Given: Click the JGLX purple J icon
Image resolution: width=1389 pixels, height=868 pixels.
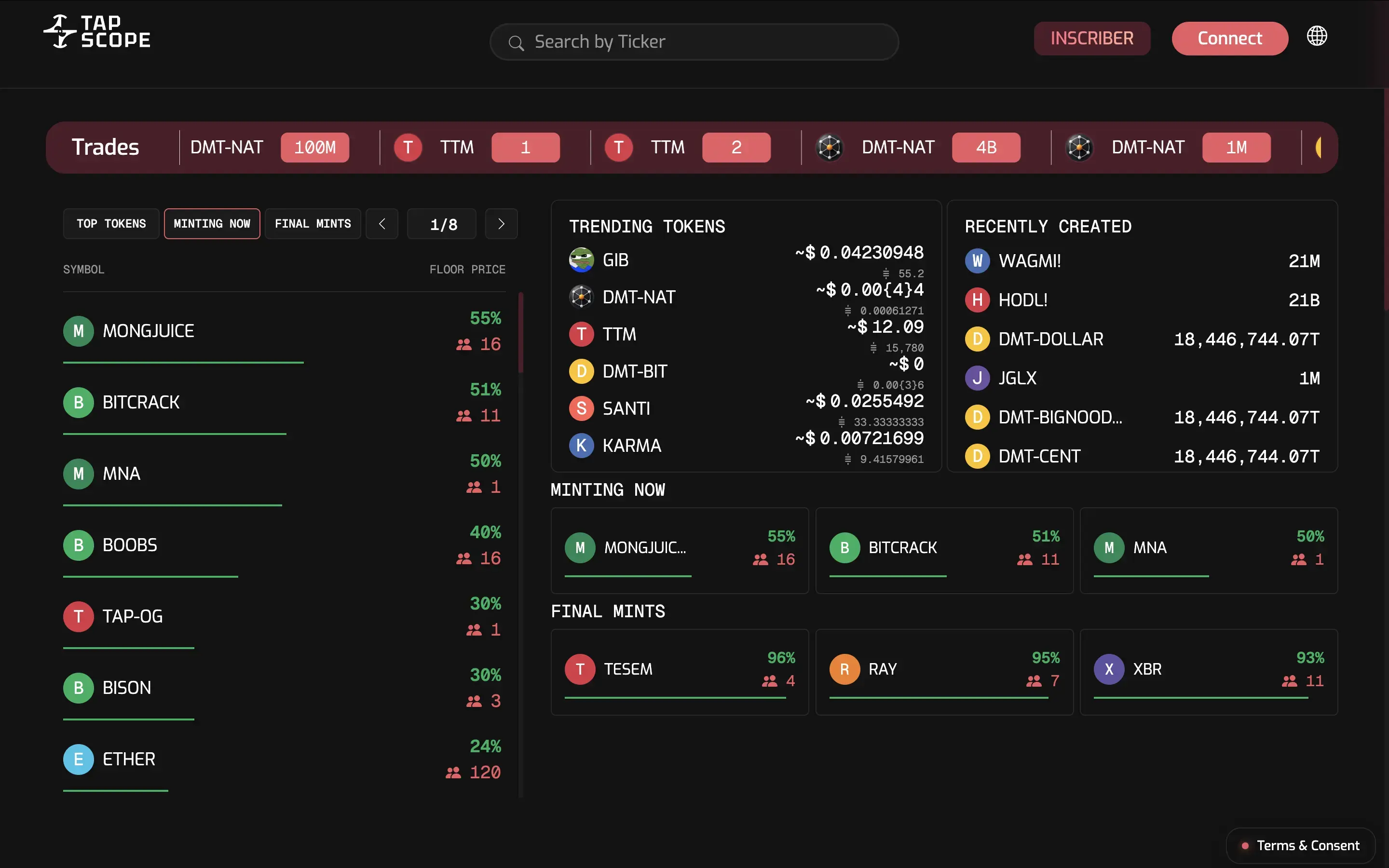Looking at the screenshot, I should (977, 378).
